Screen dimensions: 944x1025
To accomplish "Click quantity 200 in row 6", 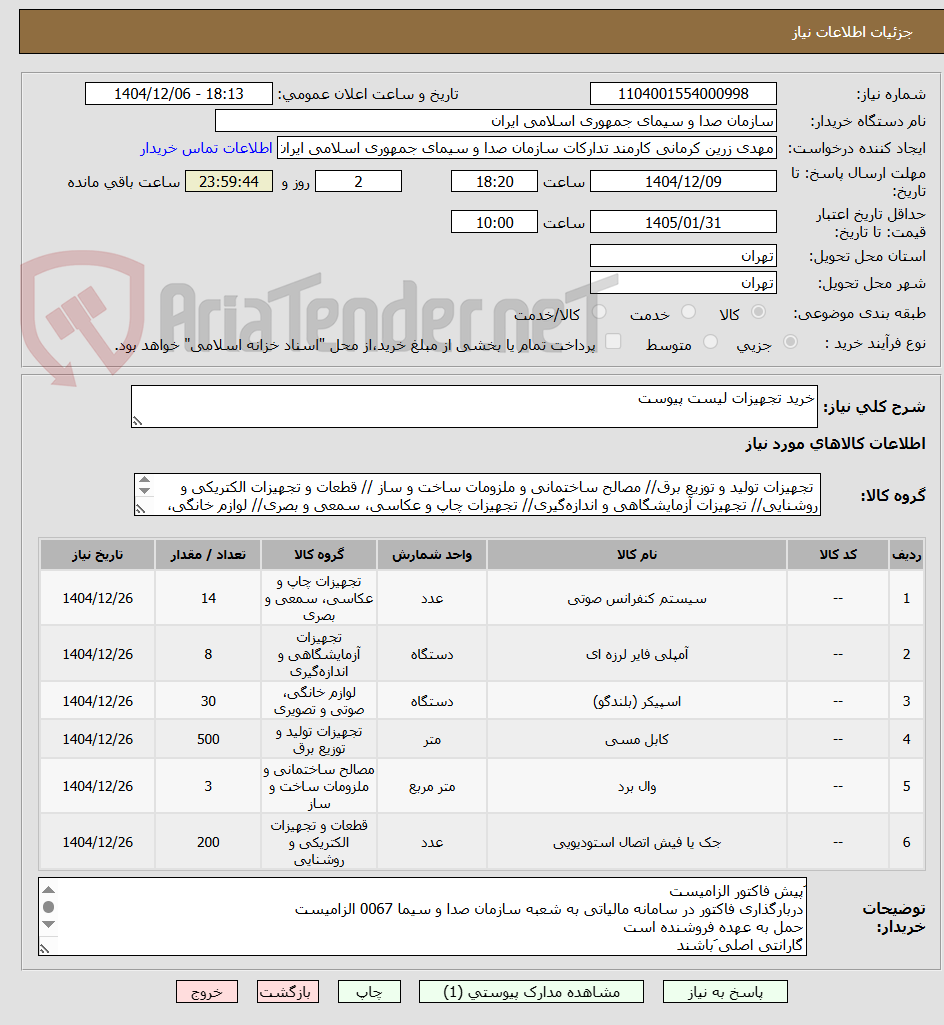I will pos(208,843).
